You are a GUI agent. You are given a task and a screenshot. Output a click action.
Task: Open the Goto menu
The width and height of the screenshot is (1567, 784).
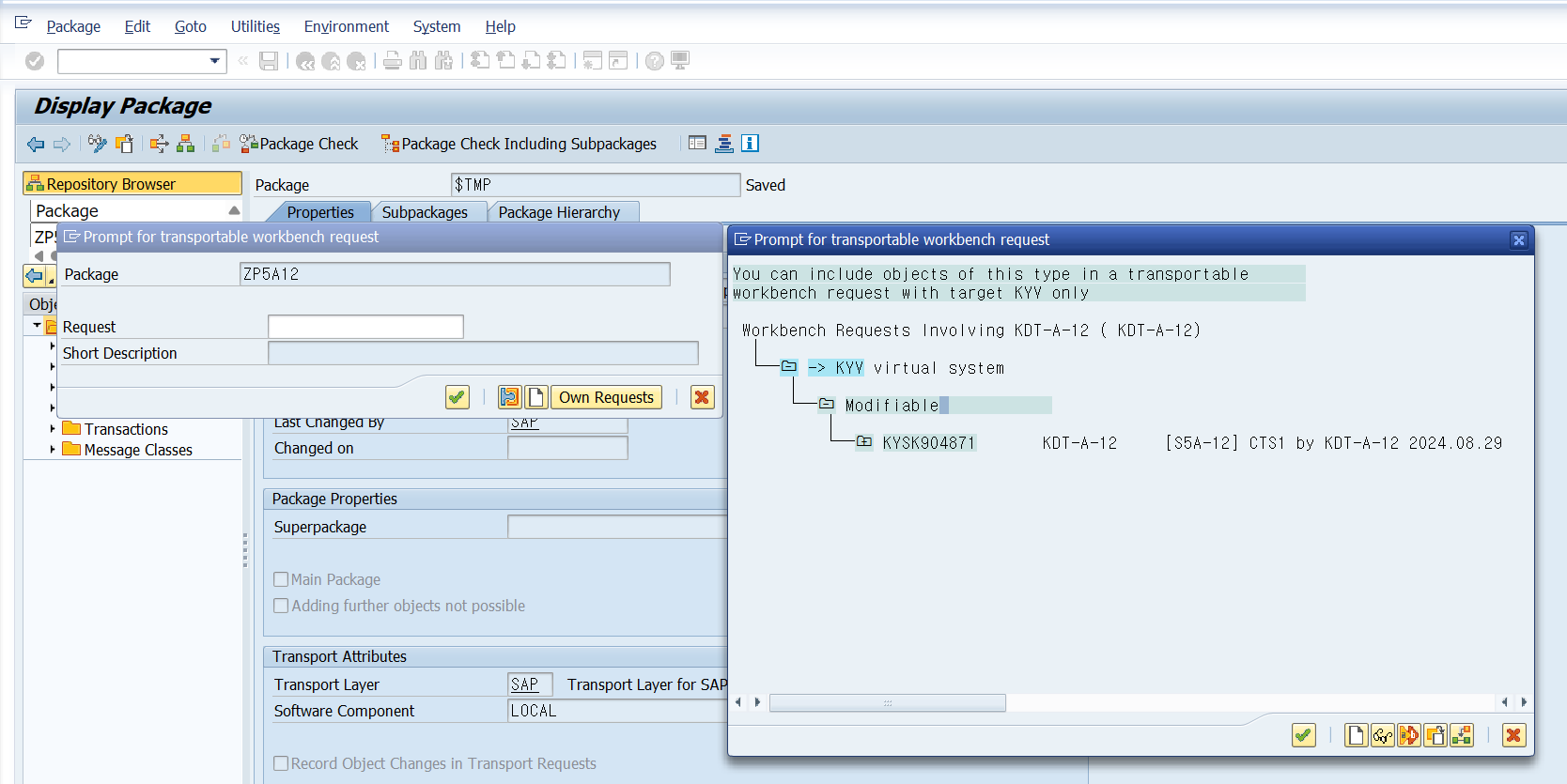(x=191, y=26)
